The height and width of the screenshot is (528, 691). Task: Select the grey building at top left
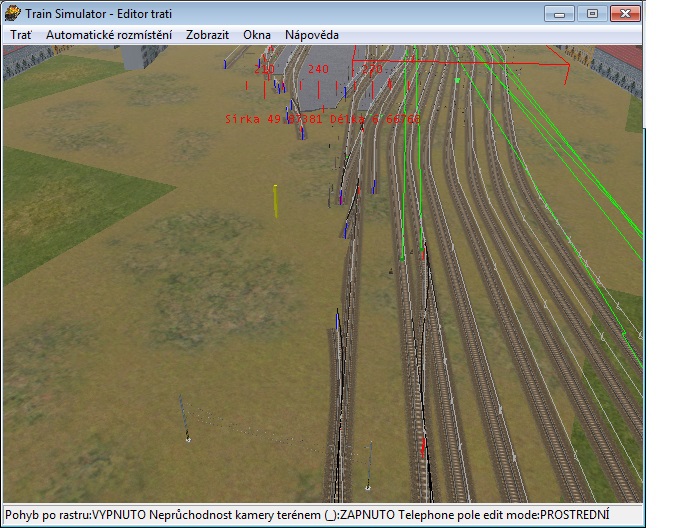[x=148, y=56]
